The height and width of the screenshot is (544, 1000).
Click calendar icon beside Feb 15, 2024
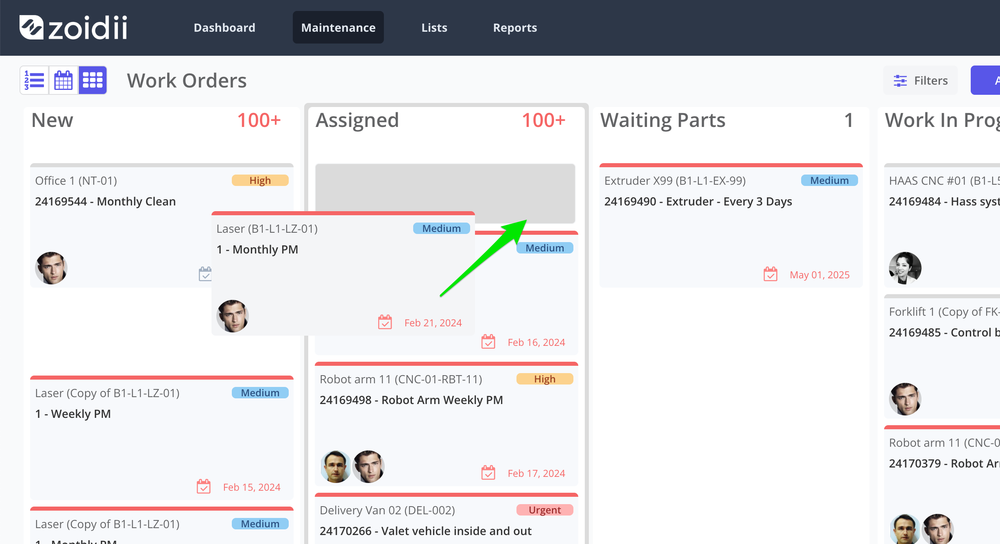tap(203, 487)
